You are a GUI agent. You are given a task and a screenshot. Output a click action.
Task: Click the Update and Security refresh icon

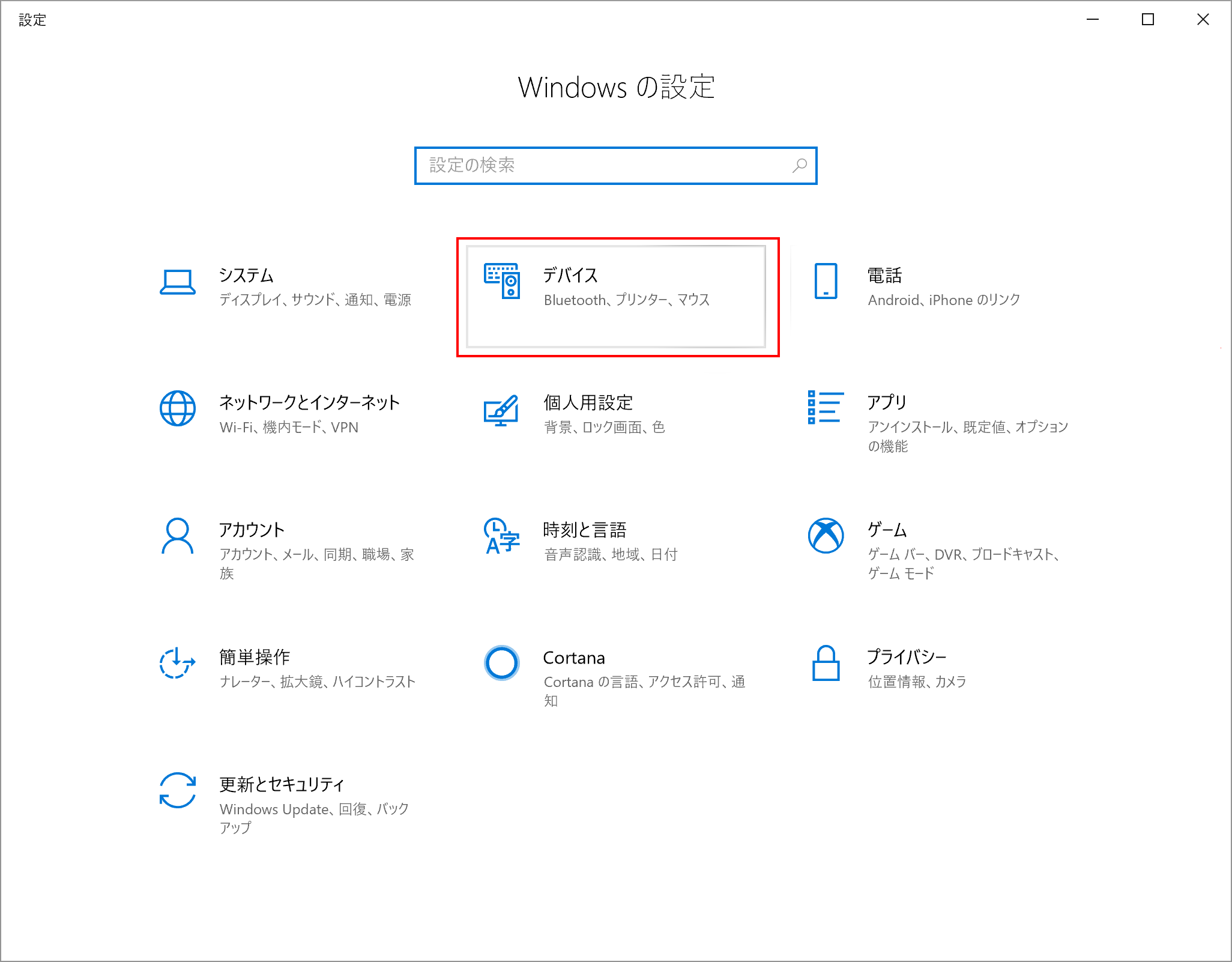point(178,790)
